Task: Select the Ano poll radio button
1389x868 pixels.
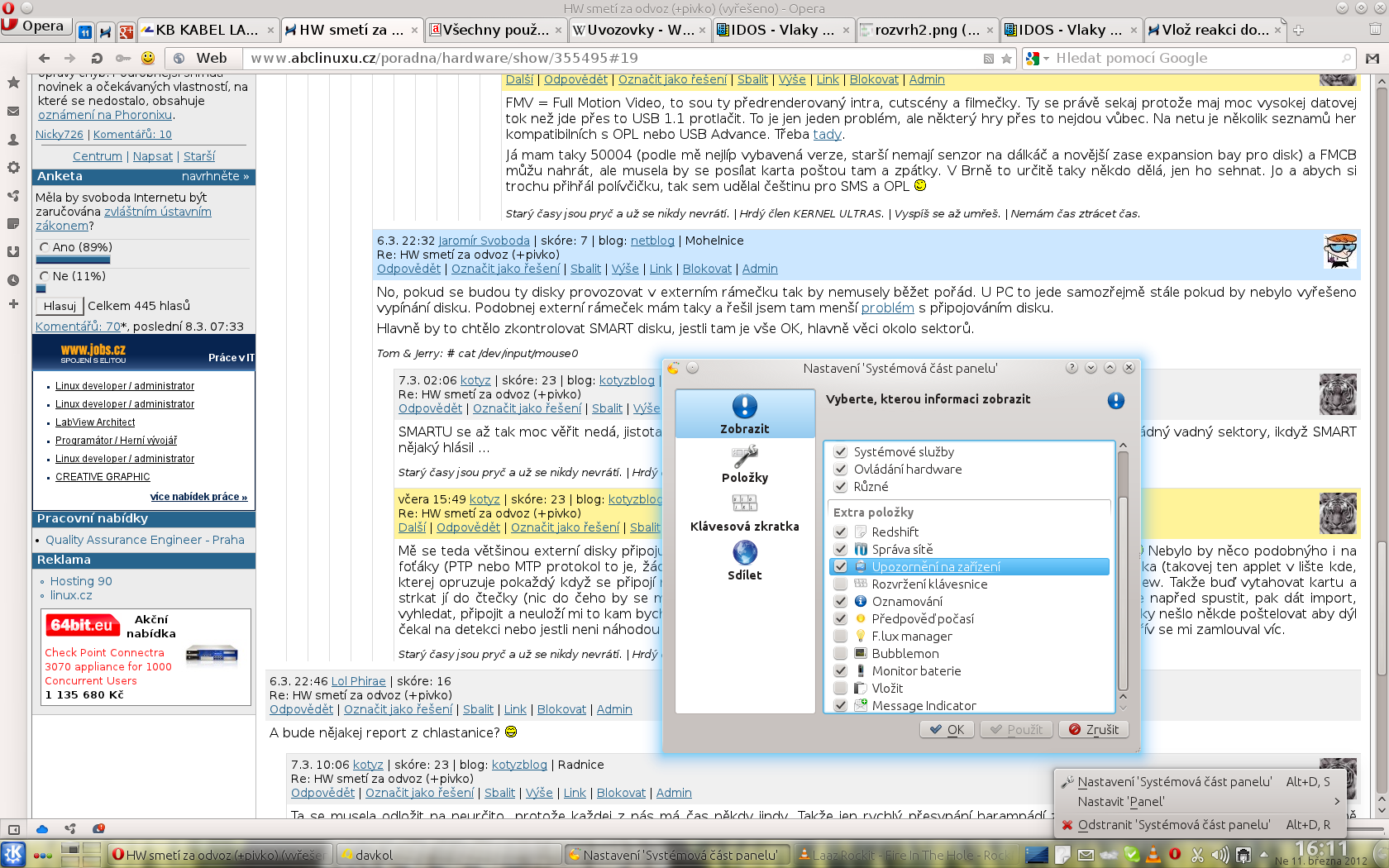Action: 44,247
